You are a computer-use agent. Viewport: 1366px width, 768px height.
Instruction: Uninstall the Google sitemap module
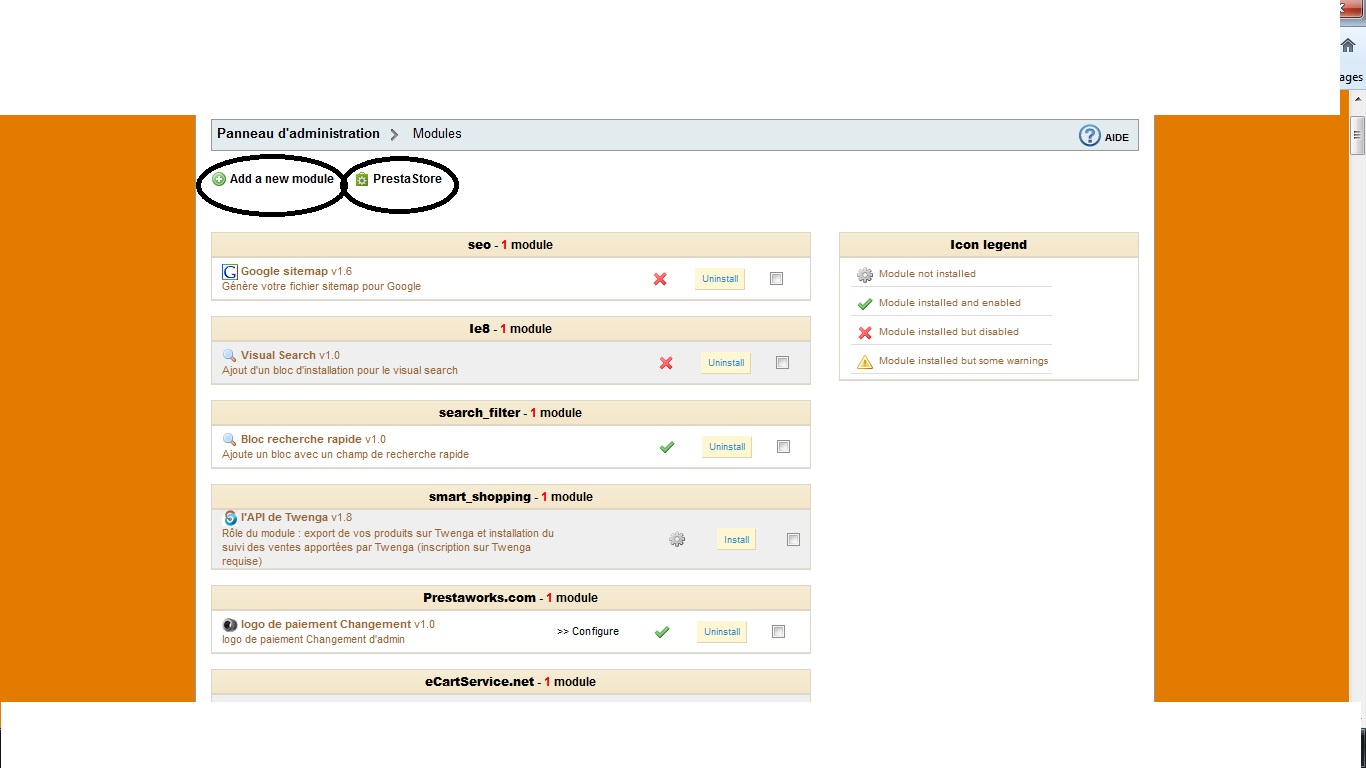[x=720, y=279]
